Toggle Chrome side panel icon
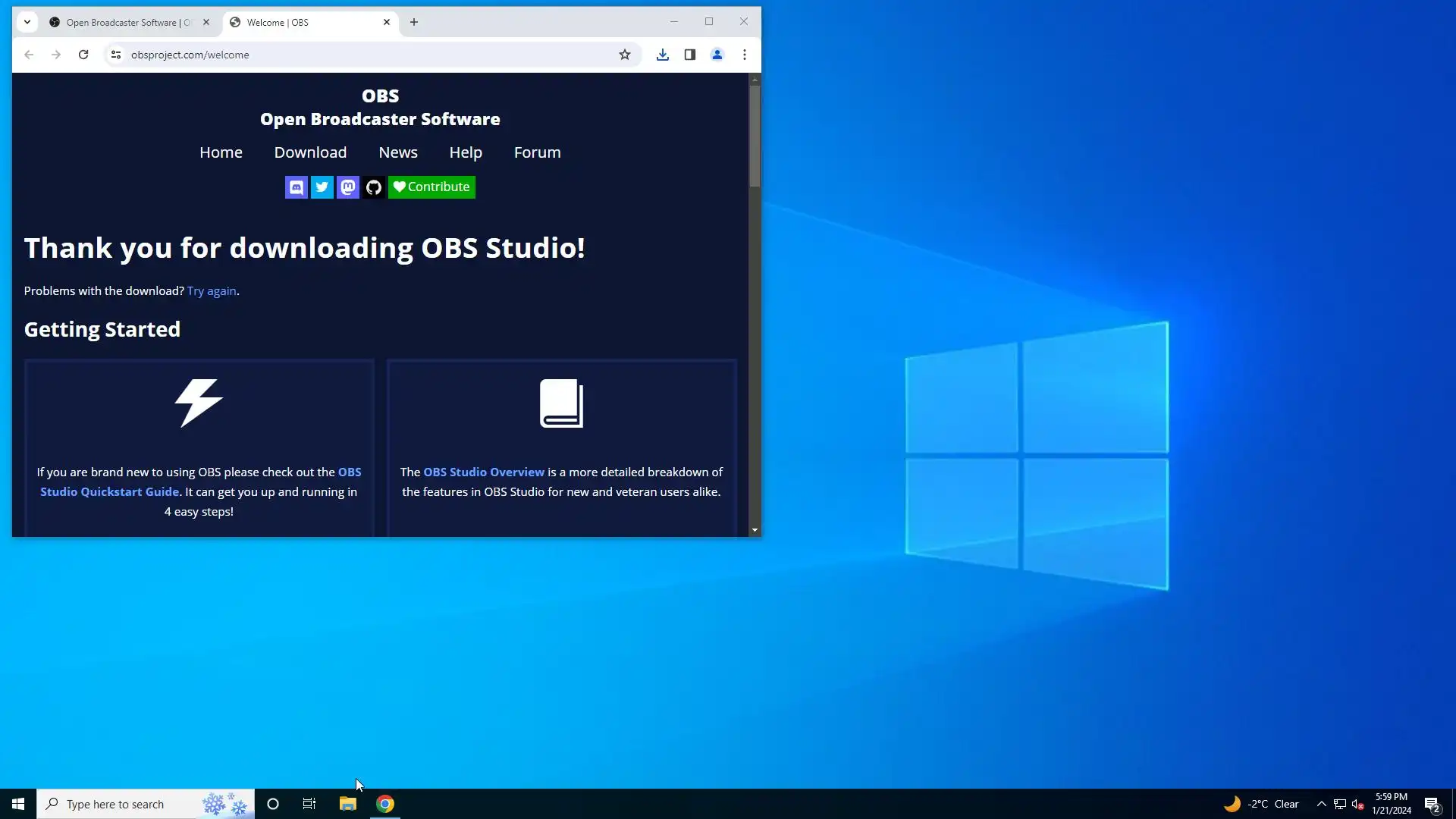This screenshot has width=1456, height=819. coord(690,55)
